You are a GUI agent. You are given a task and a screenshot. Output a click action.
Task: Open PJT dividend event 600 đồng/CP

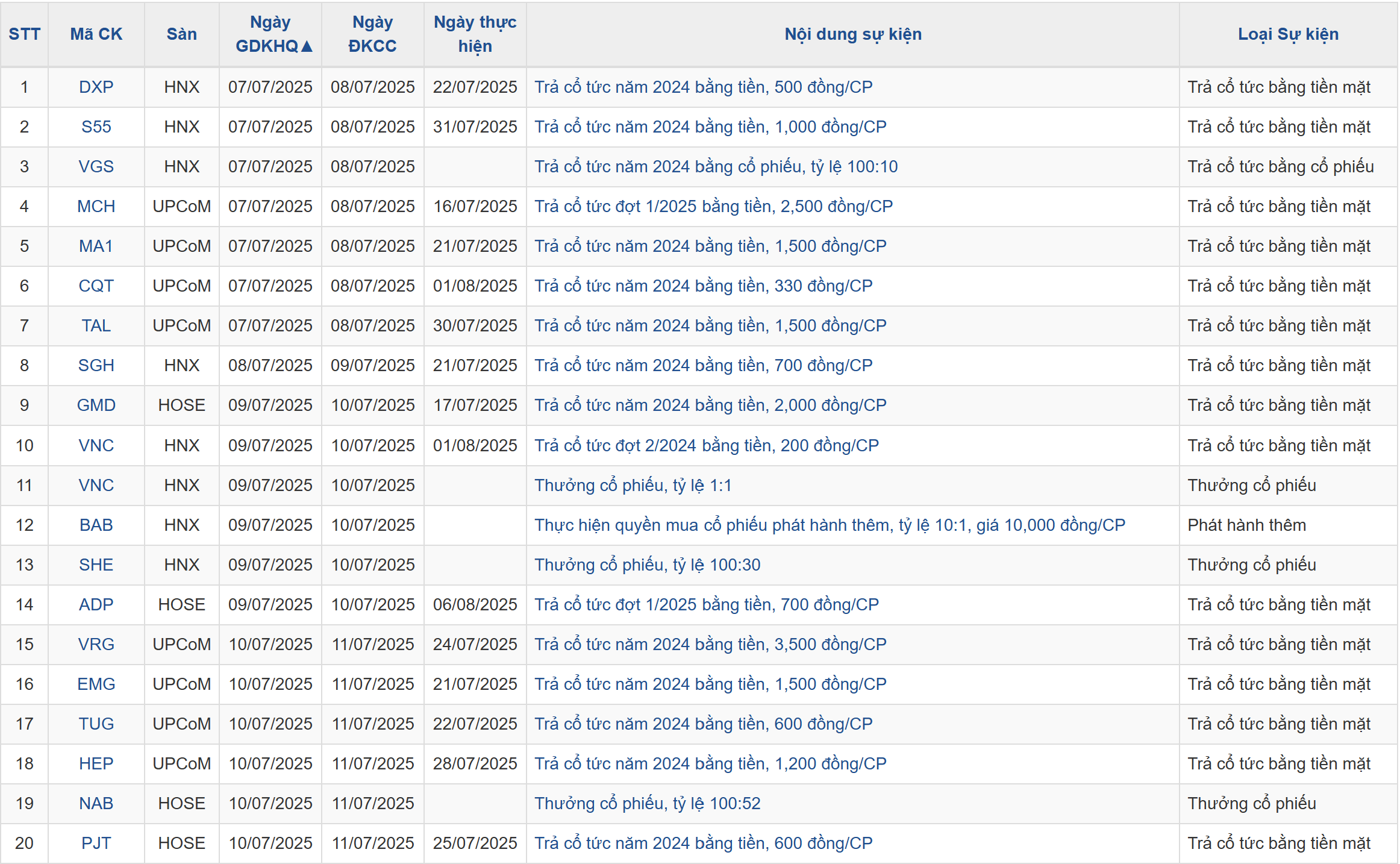[704, 844]
